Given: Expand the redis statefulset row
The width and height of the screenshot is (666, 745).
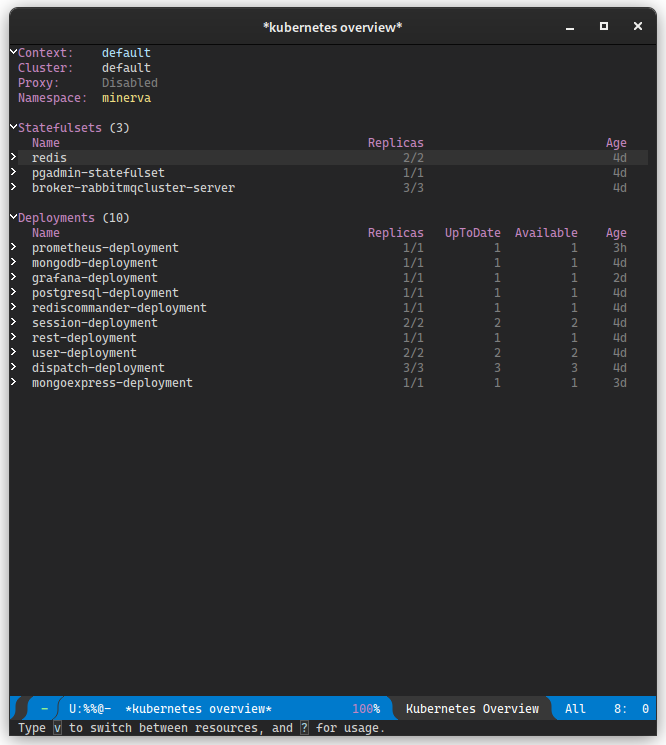Looking at the screenshot, I should pos(13,157).
